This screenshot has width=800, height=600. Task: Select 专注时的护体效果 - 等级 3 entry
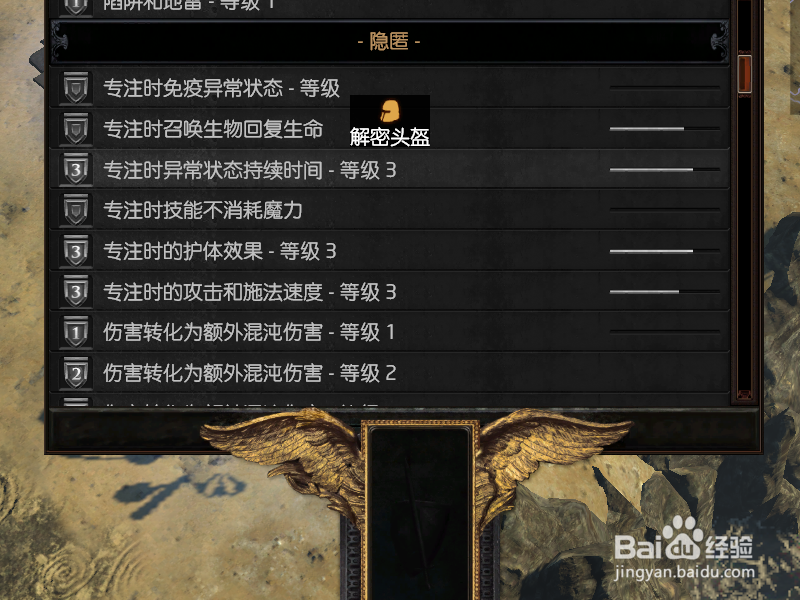tap(389, 251)
